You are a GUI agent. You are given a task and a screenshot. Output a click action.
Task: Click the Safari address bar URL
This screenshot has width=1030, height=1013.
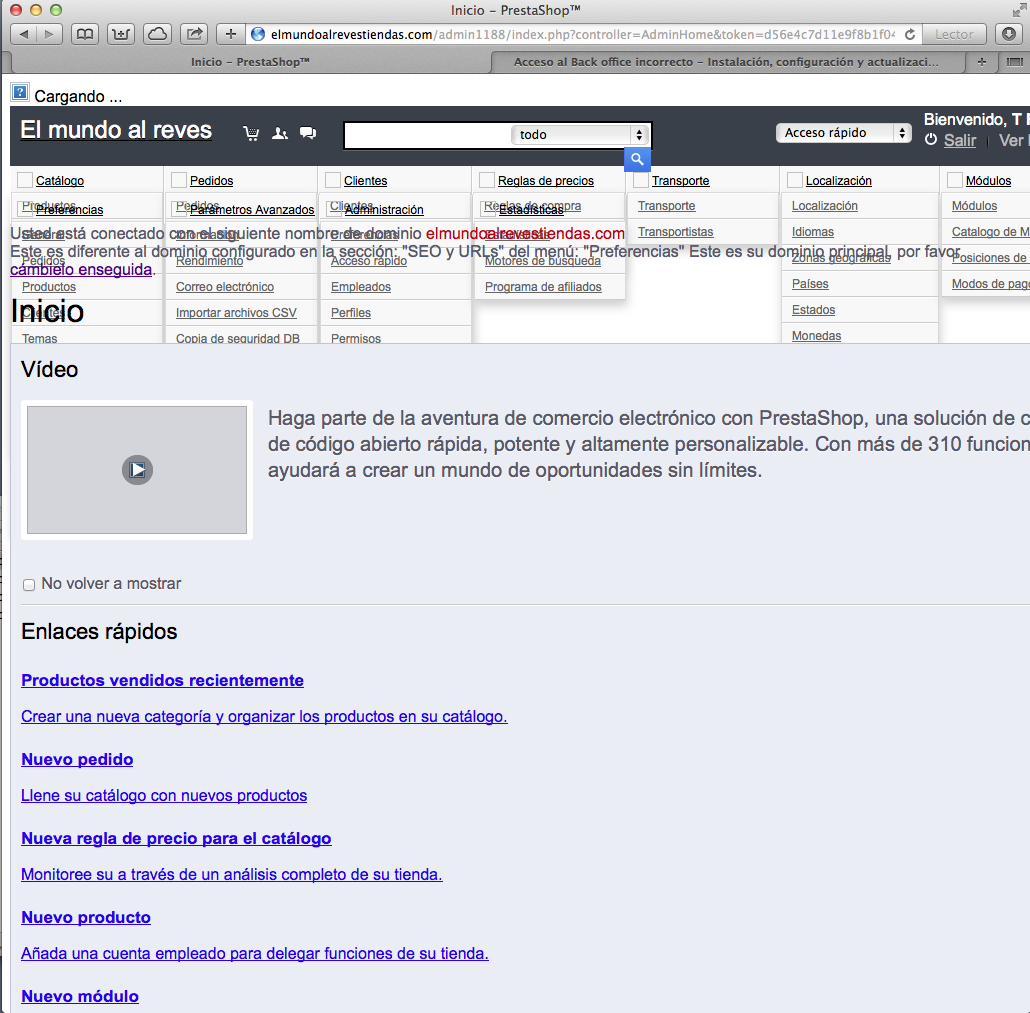click(582, 34)
